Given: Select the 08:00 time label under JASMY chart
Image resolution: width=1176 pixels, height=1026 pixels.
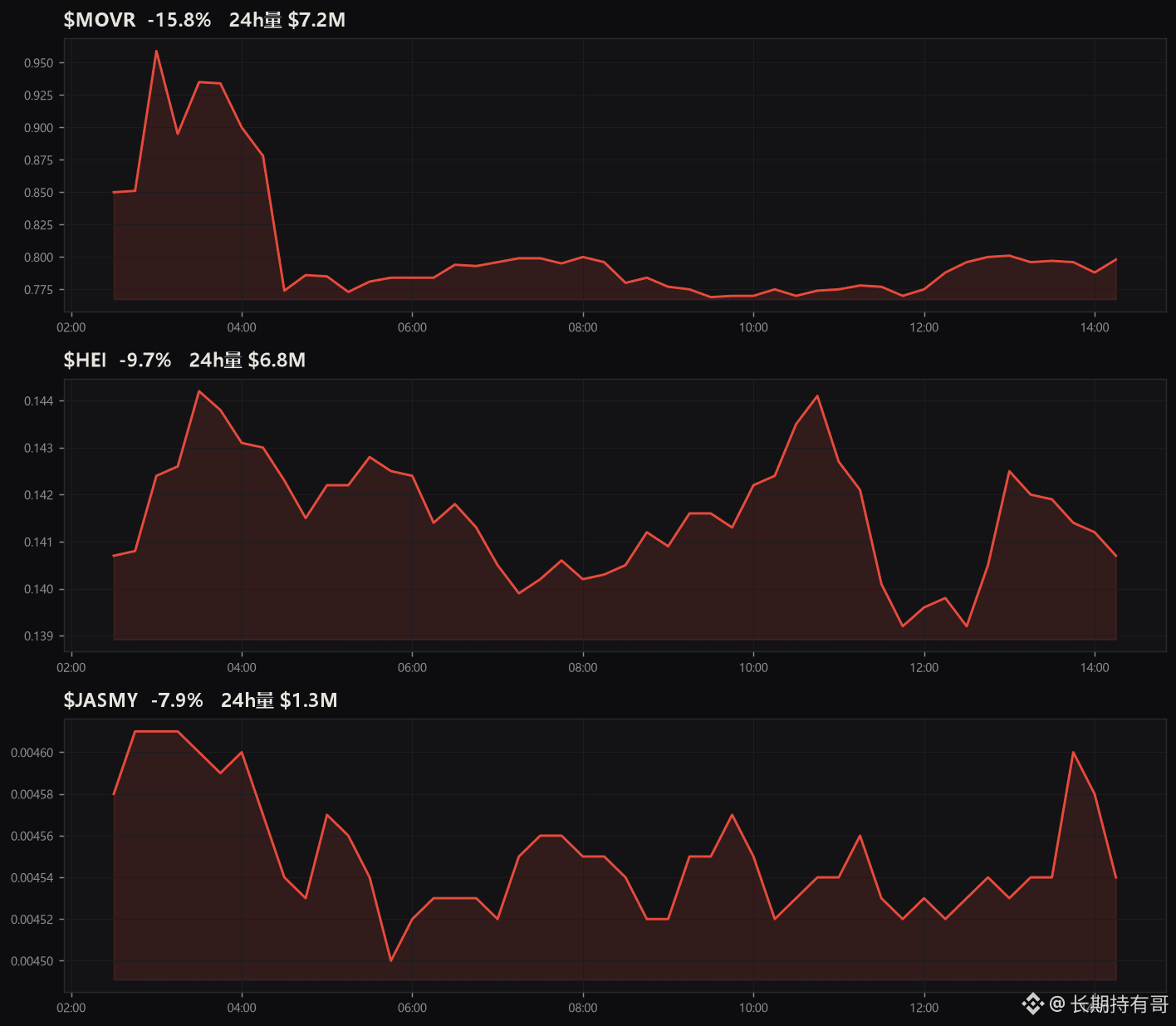Looking at the screenshot, I should pos(583,1008).
